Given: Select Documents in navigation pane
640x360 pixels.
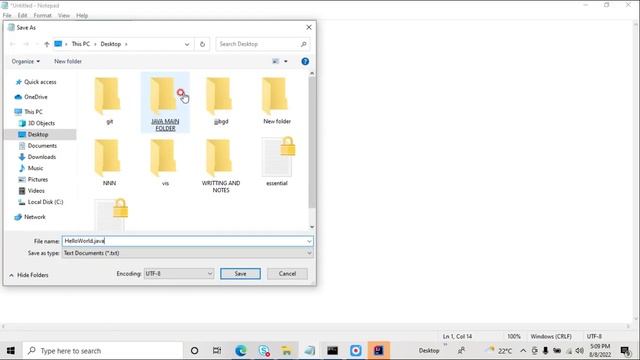Looking at the screenshot, I should pos(38,146).
